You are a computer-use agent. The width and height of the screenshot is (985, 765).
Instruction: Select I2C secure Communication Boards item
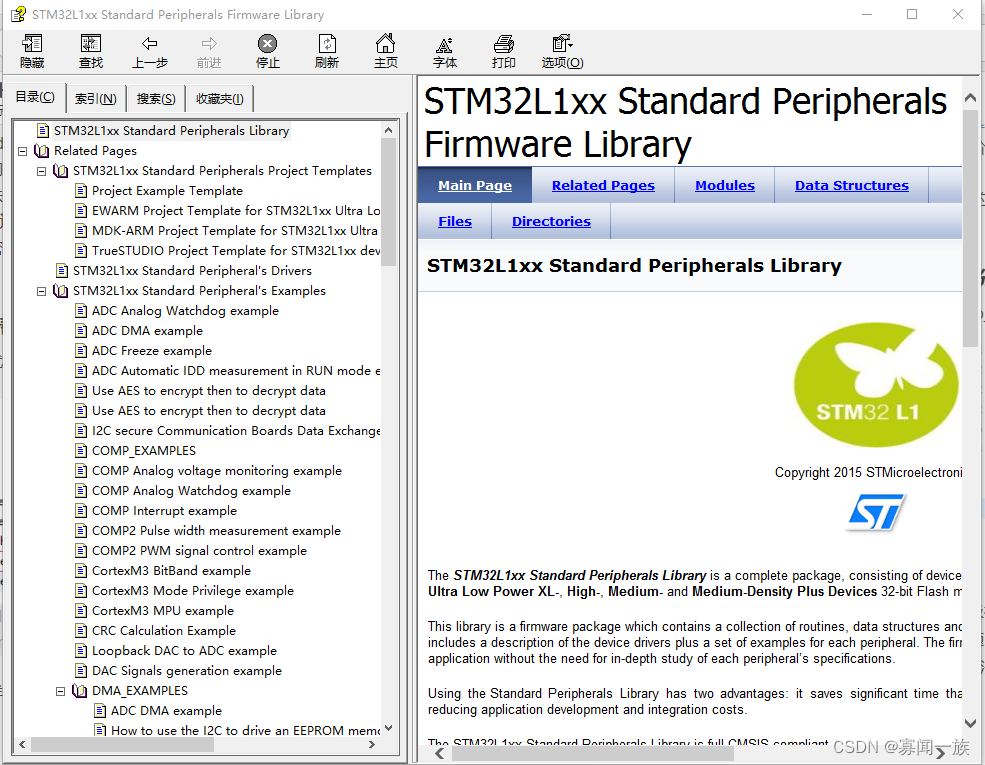[236, 430]
